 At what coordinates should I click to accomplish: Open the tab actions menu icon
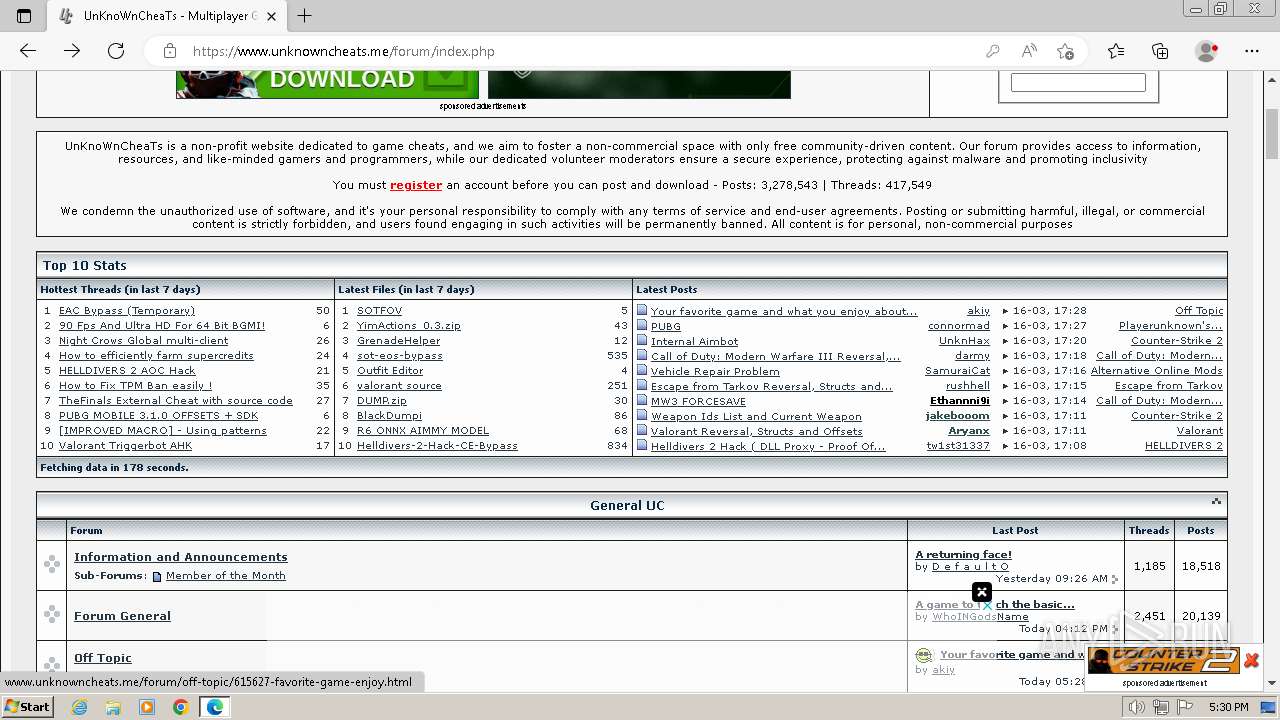click(24, 16)
